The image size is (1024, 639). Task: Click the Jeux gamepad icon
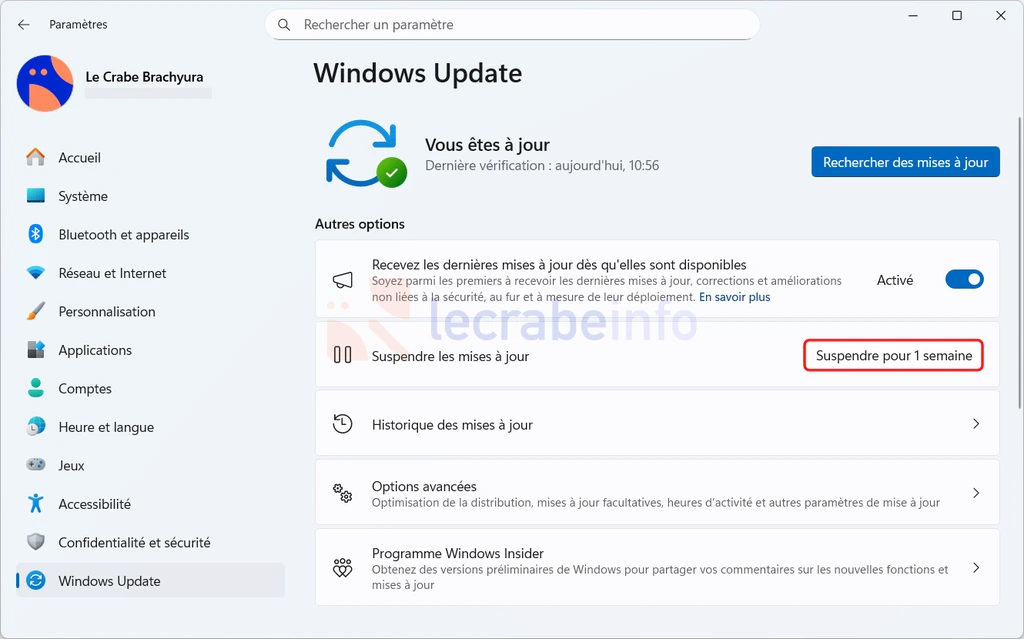[36, 466]
